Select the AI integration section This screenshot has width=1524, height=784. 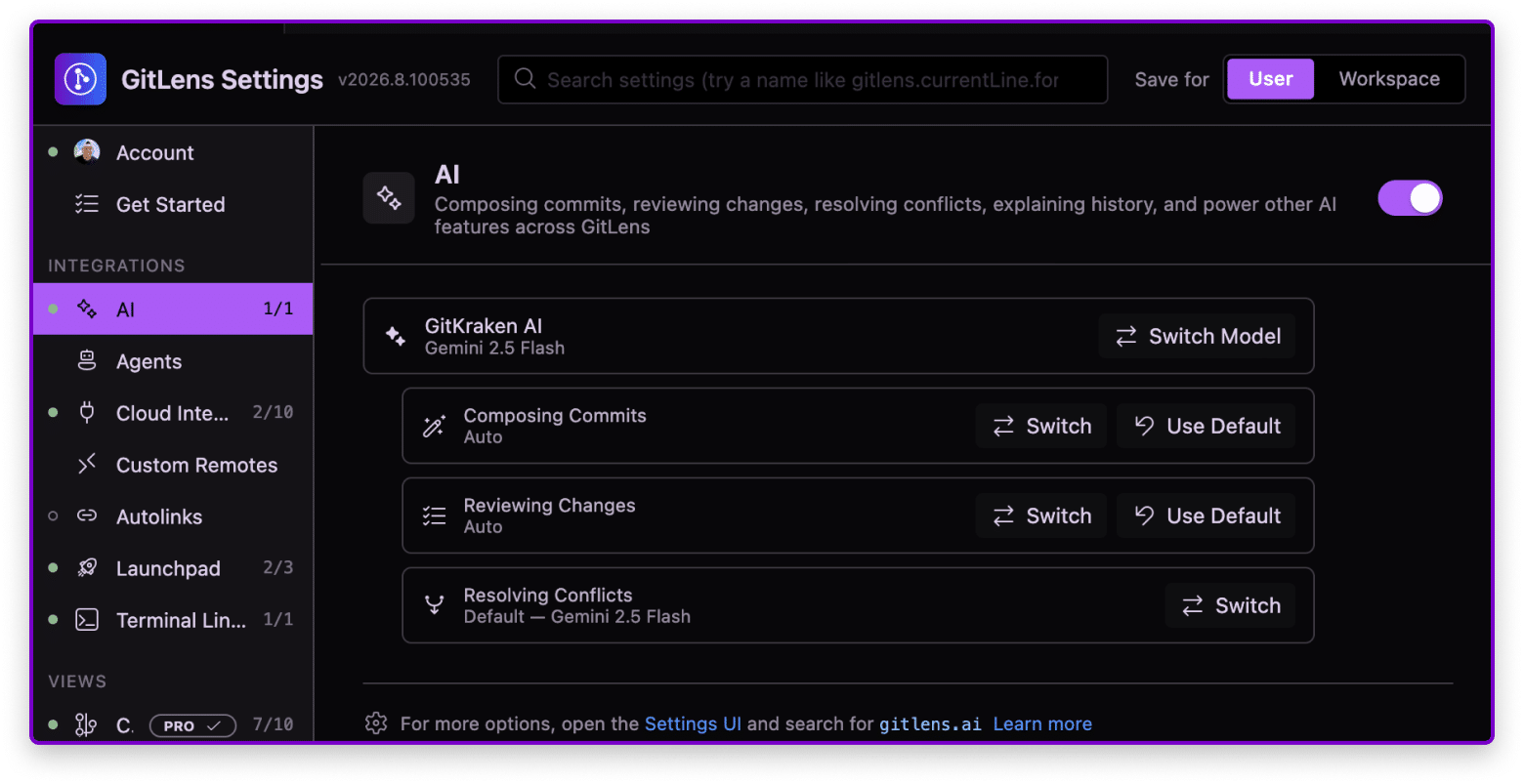(x=173, y=309)
